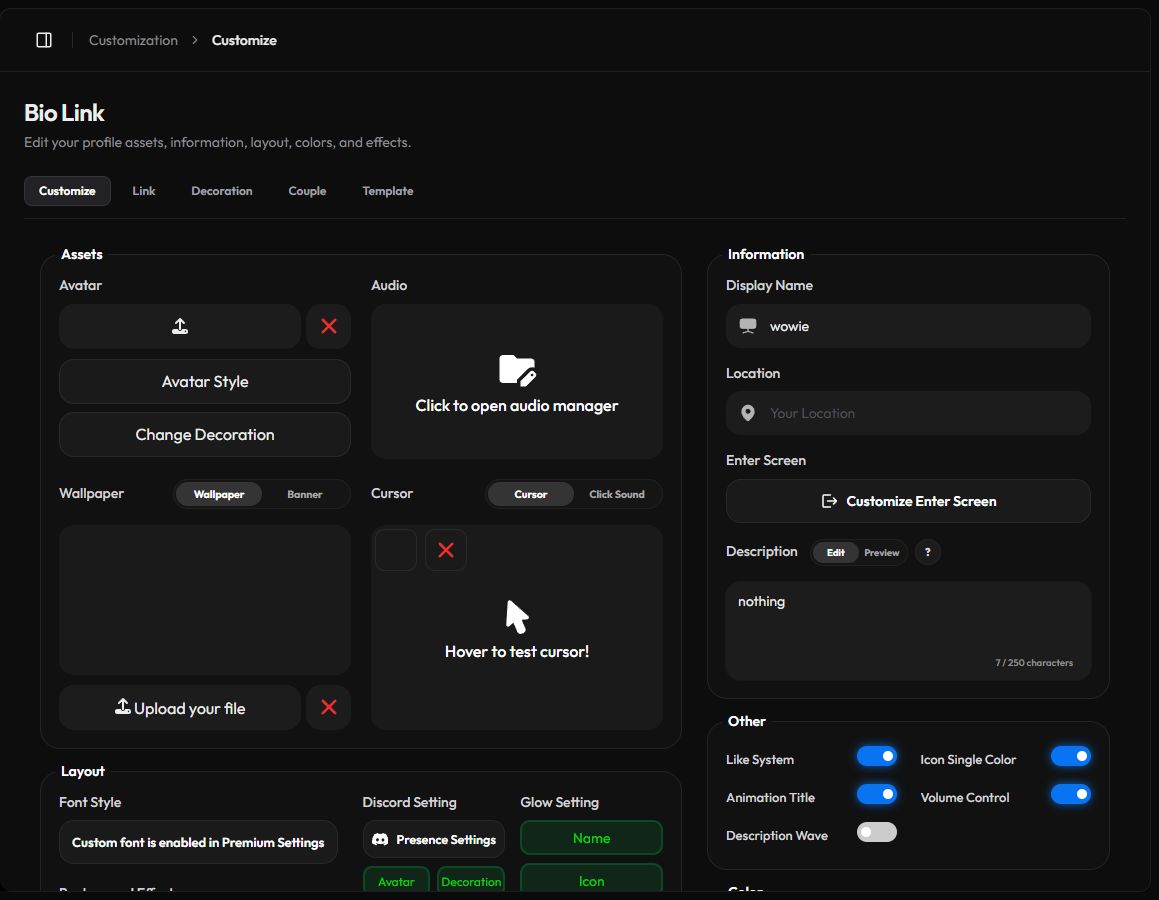The image size is (1159, 900).
Task: Open Presence Settings button
Action: pyautogui.click(x=434, y=839)
